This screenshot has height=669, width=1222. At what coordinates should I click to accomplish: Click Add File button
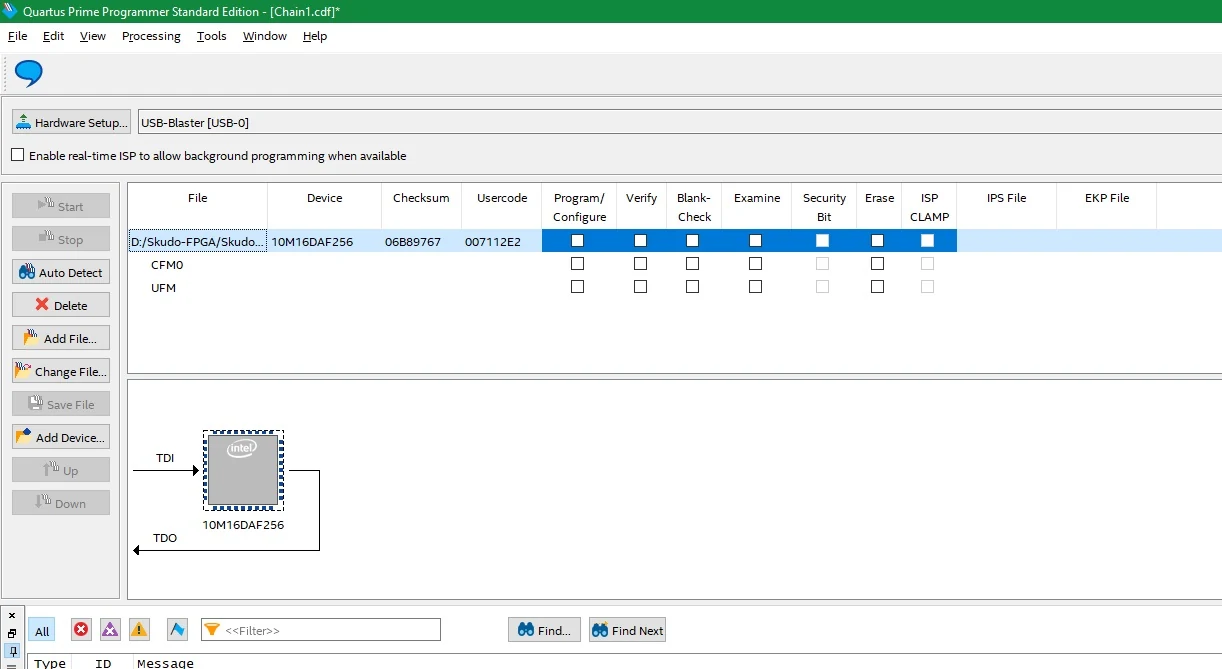tap(61, 338)
